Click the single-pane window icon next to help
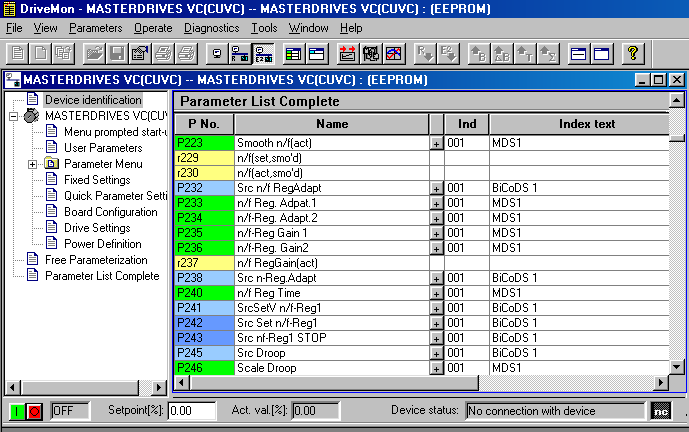 602,54
